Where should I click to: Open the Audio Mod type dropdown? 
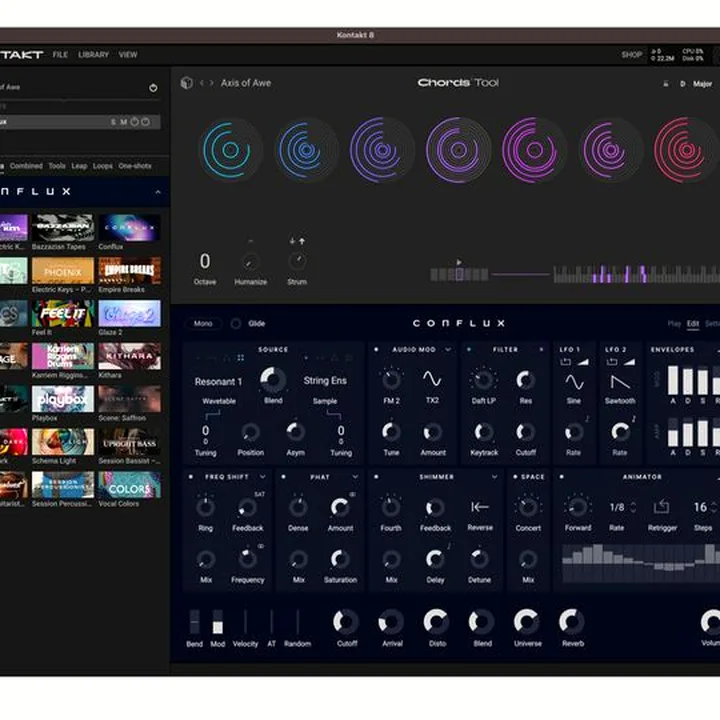[x=448, y=349]
